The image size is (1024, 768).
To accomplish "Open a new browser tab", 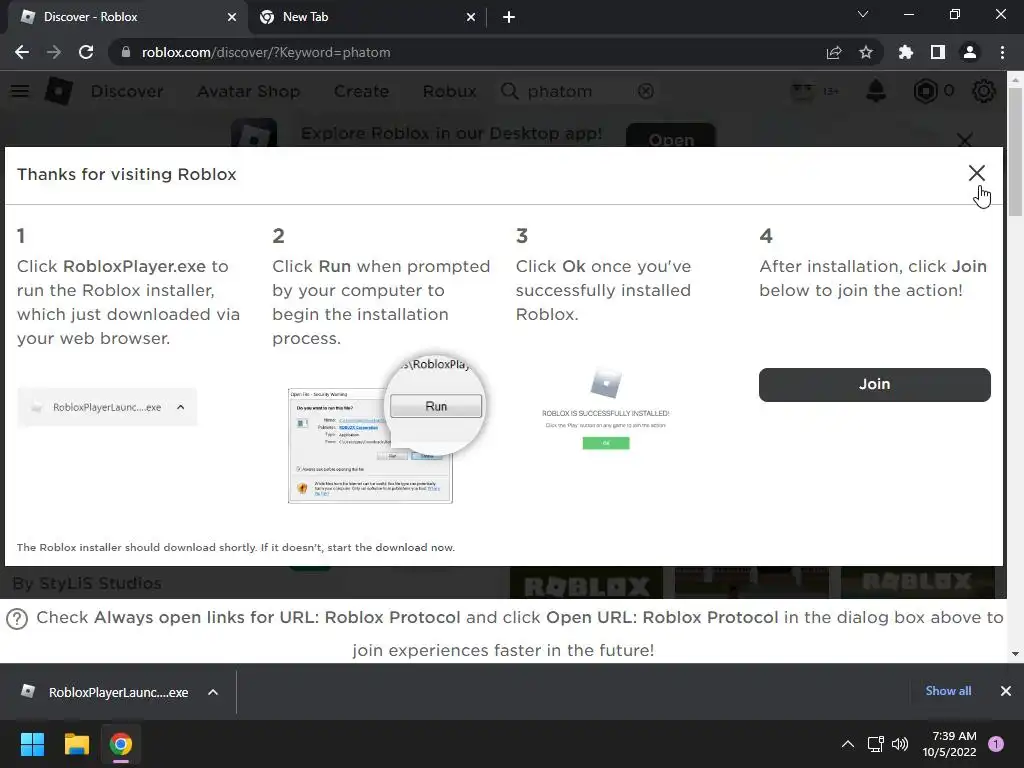I will tap(509, 18).
